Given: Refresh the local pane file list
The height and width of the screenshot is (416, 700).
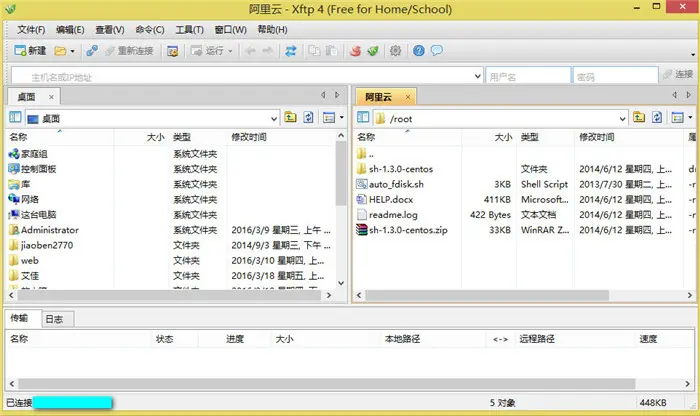Looking at the screenshot, I should [308, 117].
